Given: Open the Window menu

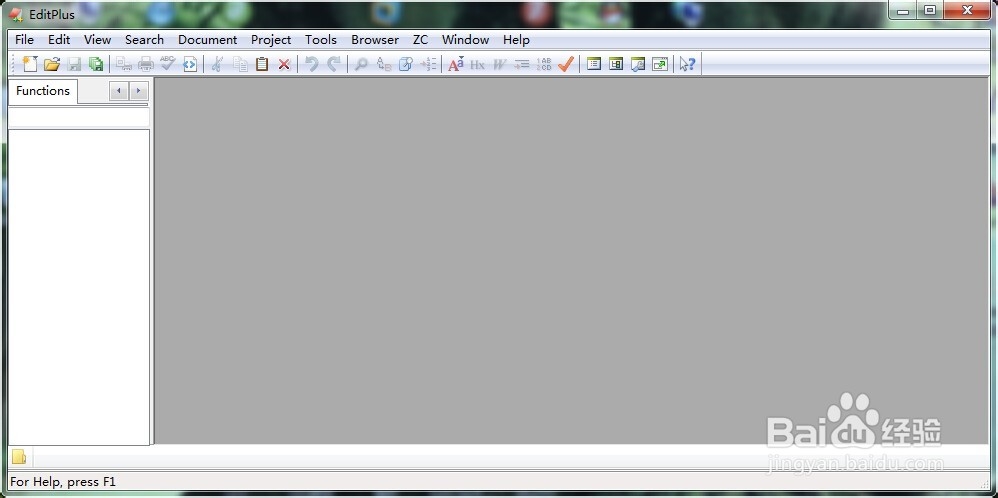Looking at the screenshot, I should [x=465, y=39].
